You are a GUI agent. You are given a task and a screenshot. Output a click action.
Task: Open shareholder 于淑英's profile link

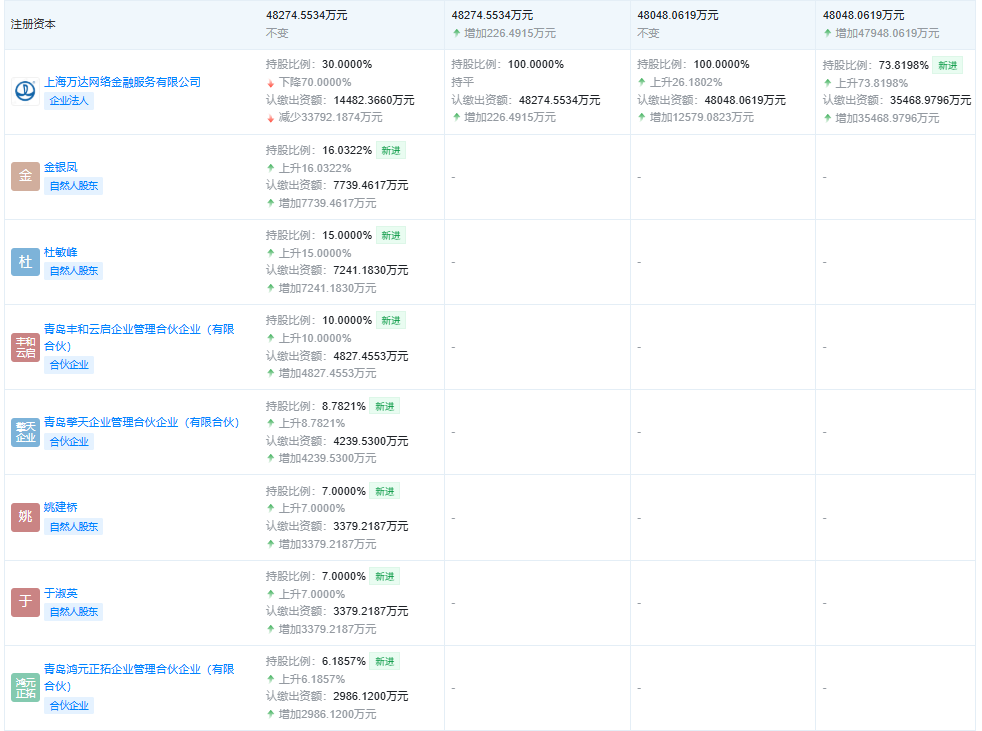[x=61, y=593]
